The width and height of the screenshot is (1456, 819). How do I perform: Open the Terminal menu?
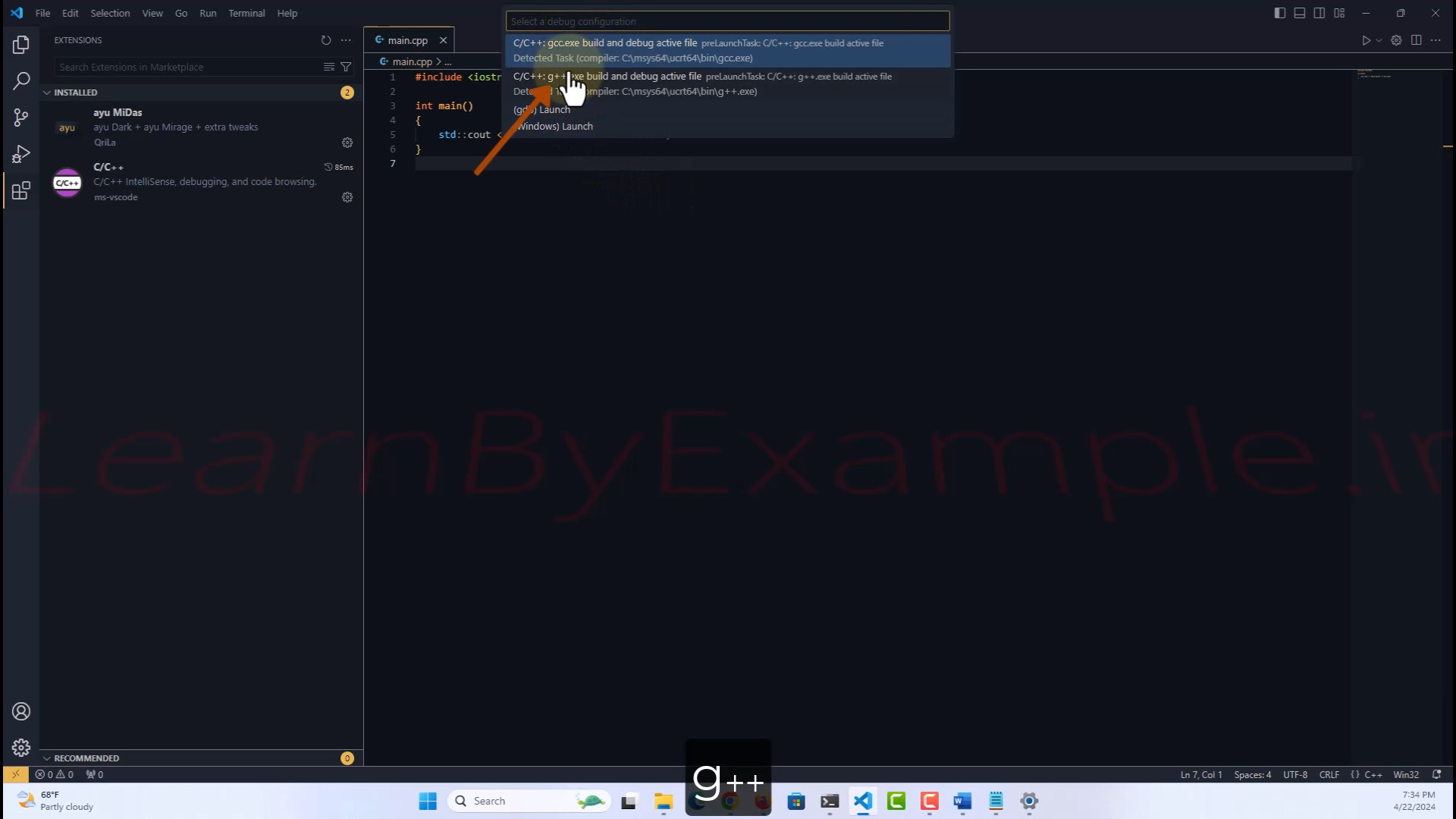point(246,13)
